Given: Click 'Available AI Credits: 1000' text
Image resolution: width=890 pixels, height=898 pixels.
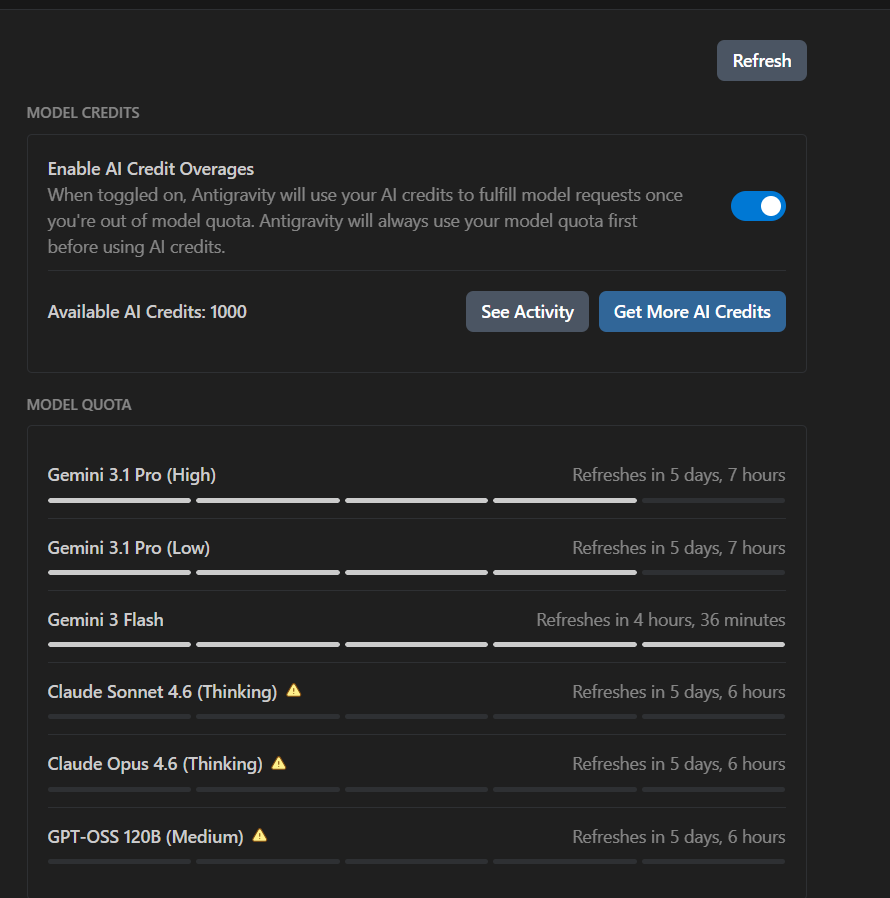Looking at the screenshot, I should pyautogui.click(x=147, y=312).
